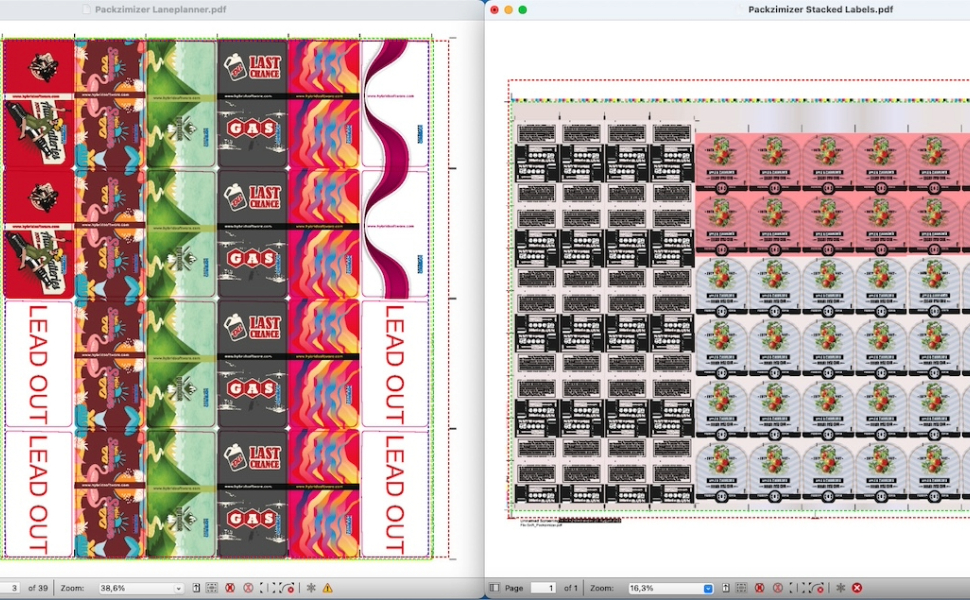Close the Stacked Labels window with red button
This screenshot has width=970, height=600.
coord(494,9)
